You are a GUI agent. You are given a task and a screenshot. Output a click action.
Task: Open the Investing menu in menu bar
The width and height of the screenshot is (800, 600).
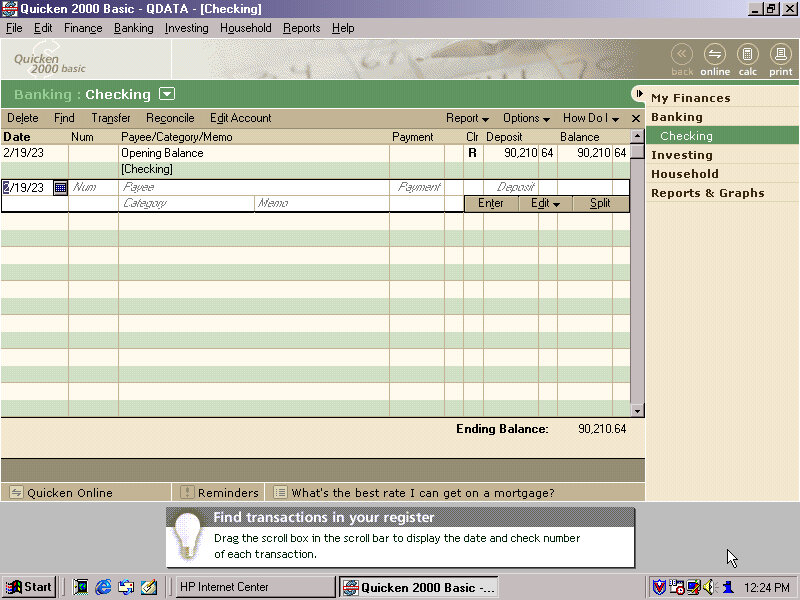[x=186, y=28]
